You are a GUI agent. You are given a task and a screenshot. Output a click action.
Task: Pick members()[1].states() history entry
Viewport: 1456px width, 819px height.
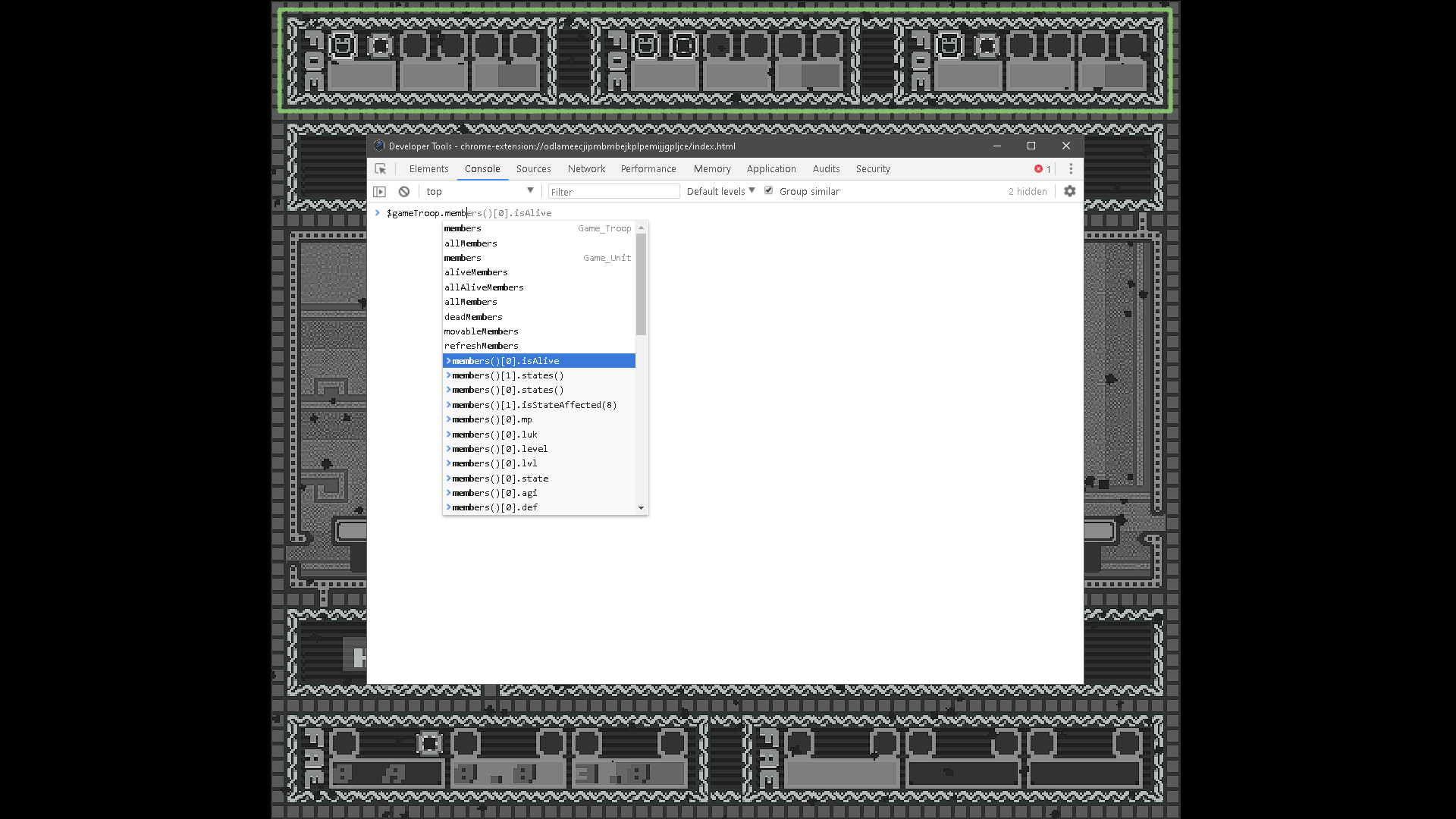[x=538, y=375]
